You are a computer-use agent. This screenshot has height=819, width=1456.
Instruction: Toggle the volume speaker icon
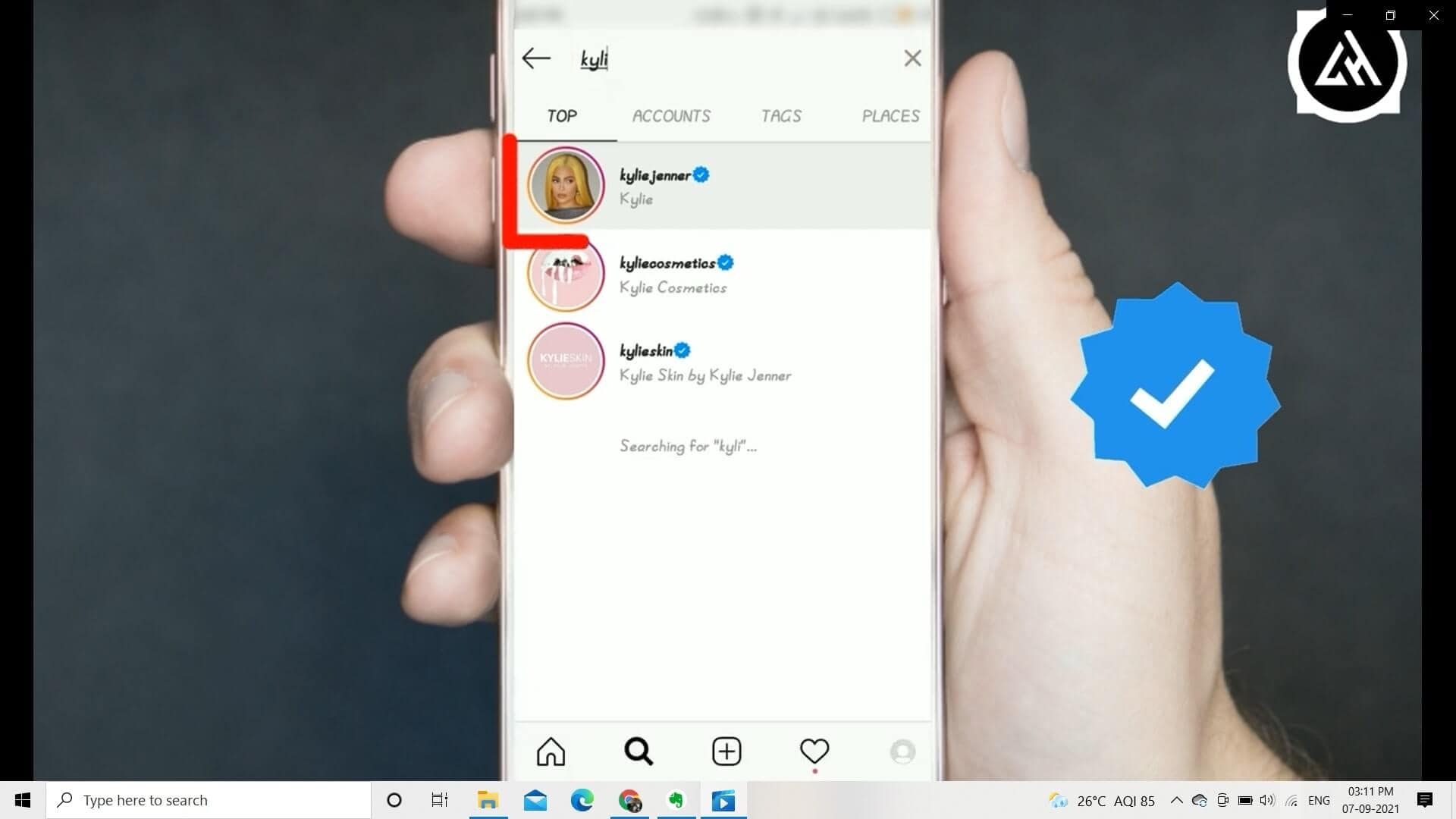(x=1267, y=800)
